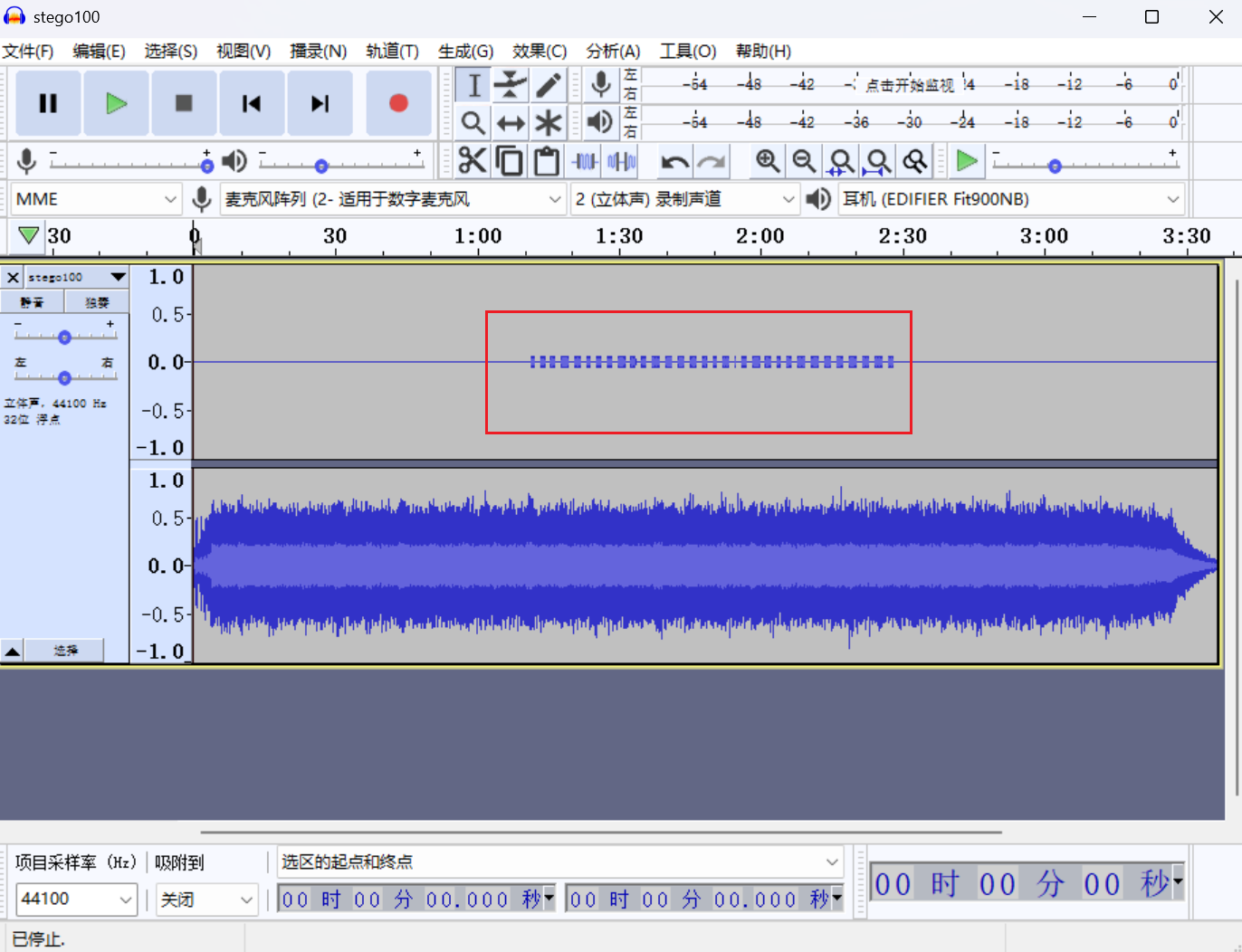
Task: Close the stego100 track with X
Action: pos(13,277)
